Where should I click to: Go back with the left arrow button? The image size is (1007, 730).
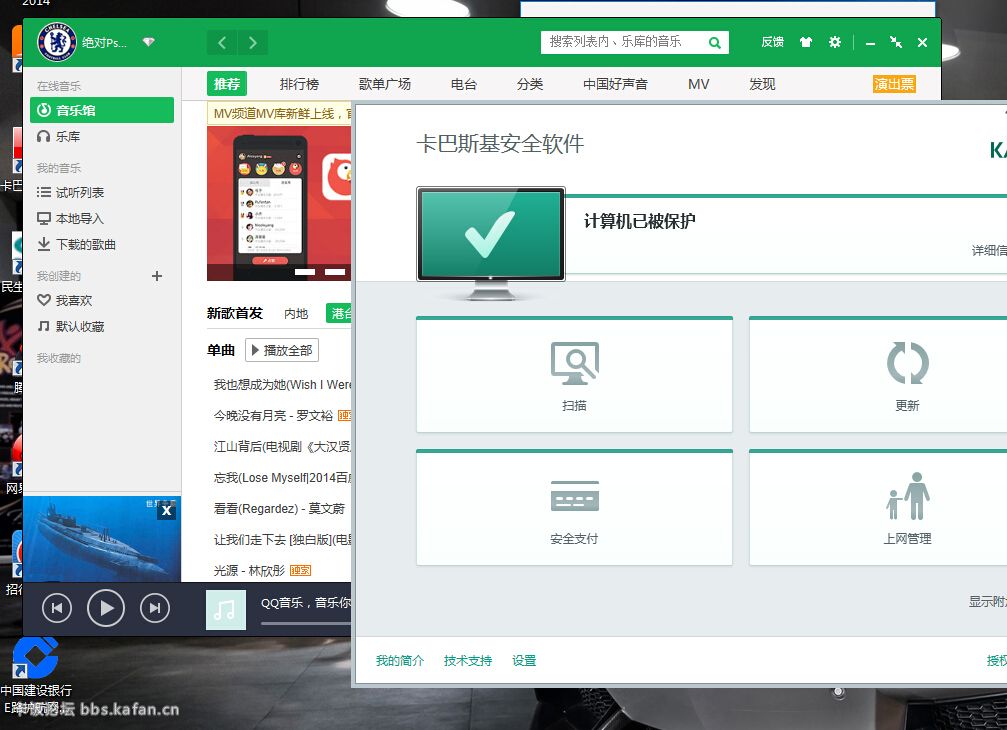[x=222, y=42]
